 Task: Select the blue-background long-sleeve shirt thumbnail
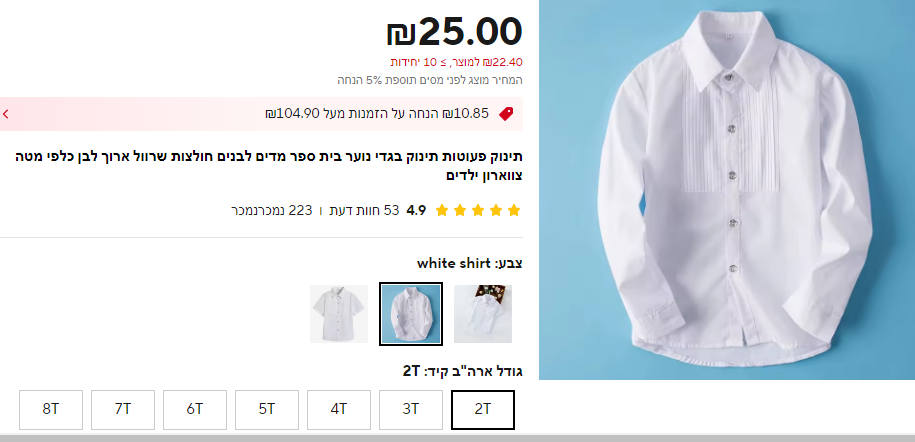tap(411, 314)
